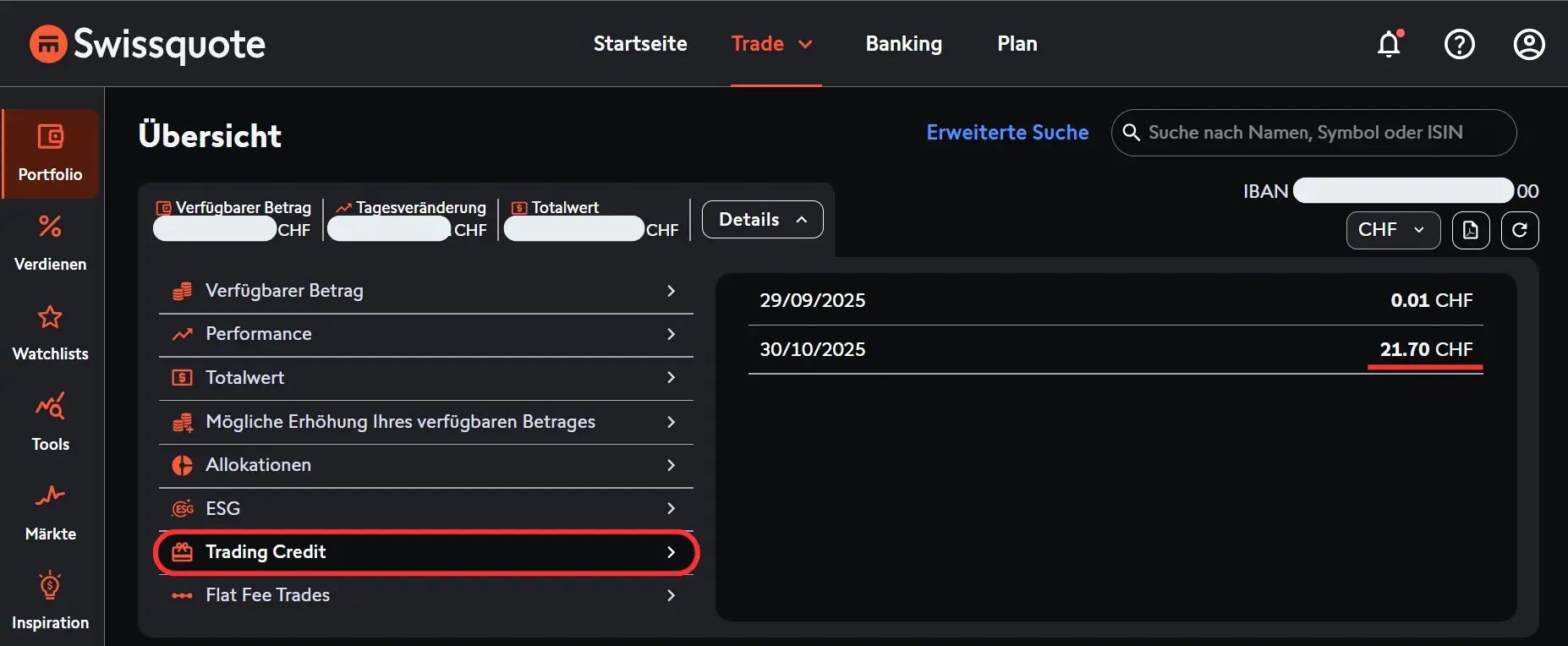Open the CHF currency dropdown
This screenshot has height=646, width=1568.
click(x=1393, y=230)
